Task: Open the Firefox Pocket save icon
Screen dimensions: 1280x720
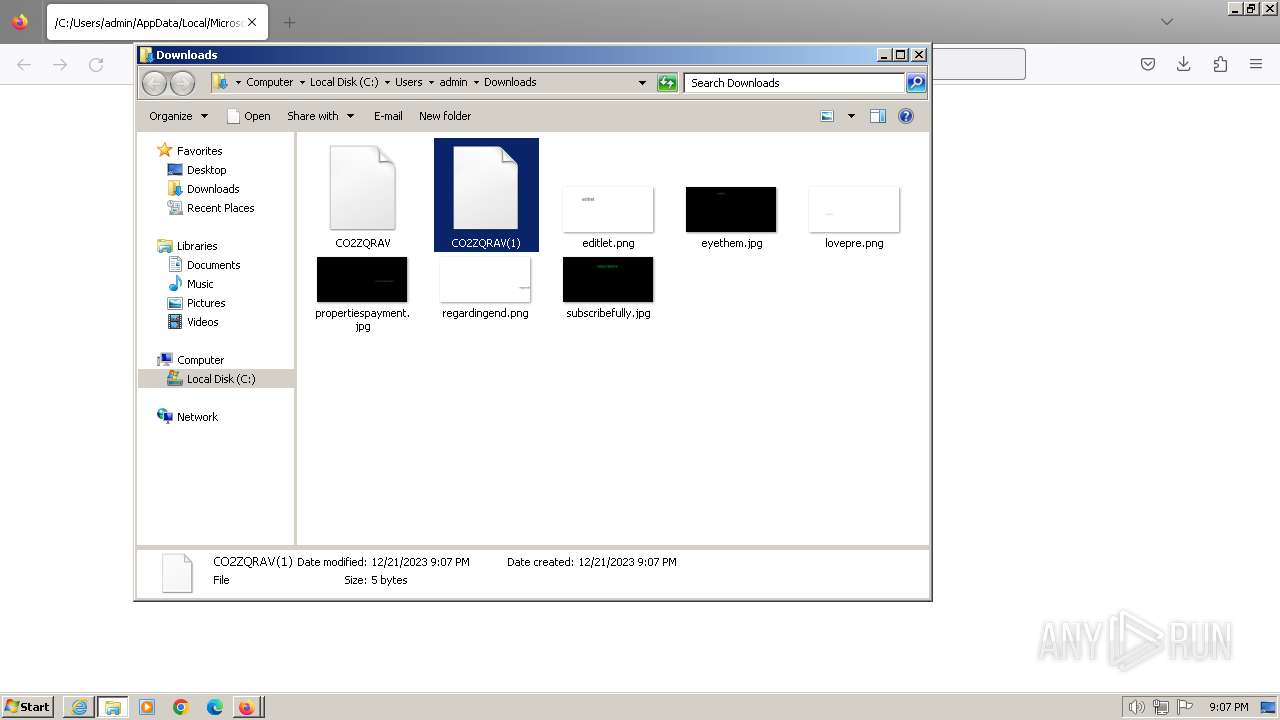Action: click(1148, 64)
